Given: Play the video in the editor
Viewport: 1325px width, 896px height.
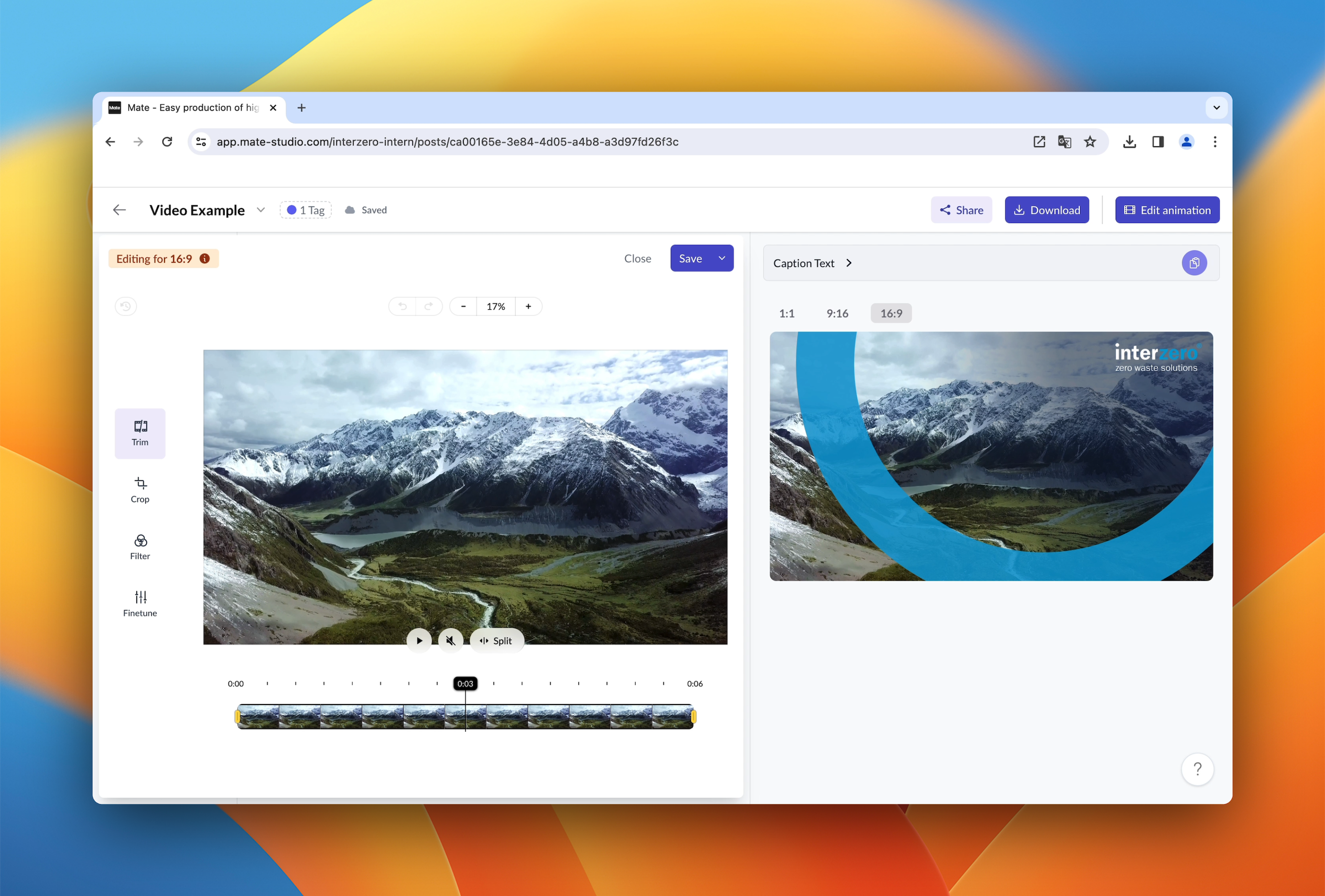Looking at the screenshot, I should pos(419,640).
